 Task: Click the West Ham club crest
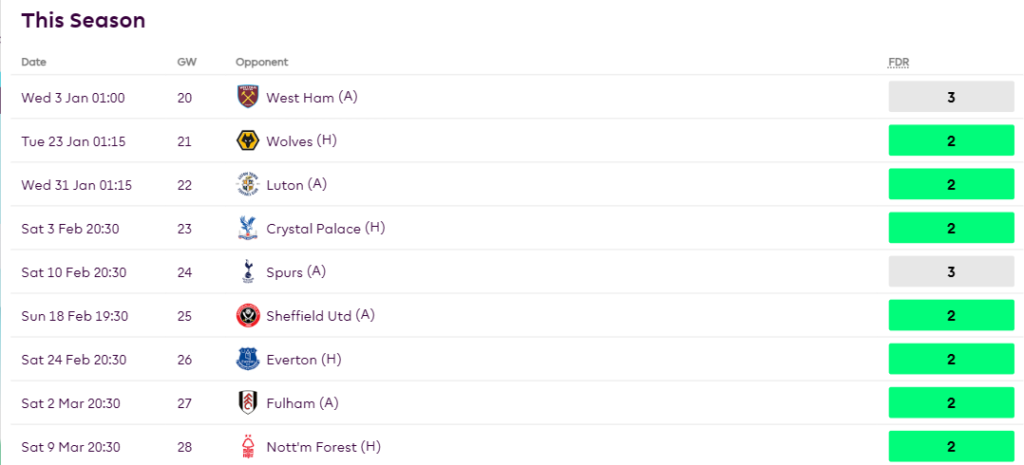coord(247,97)
